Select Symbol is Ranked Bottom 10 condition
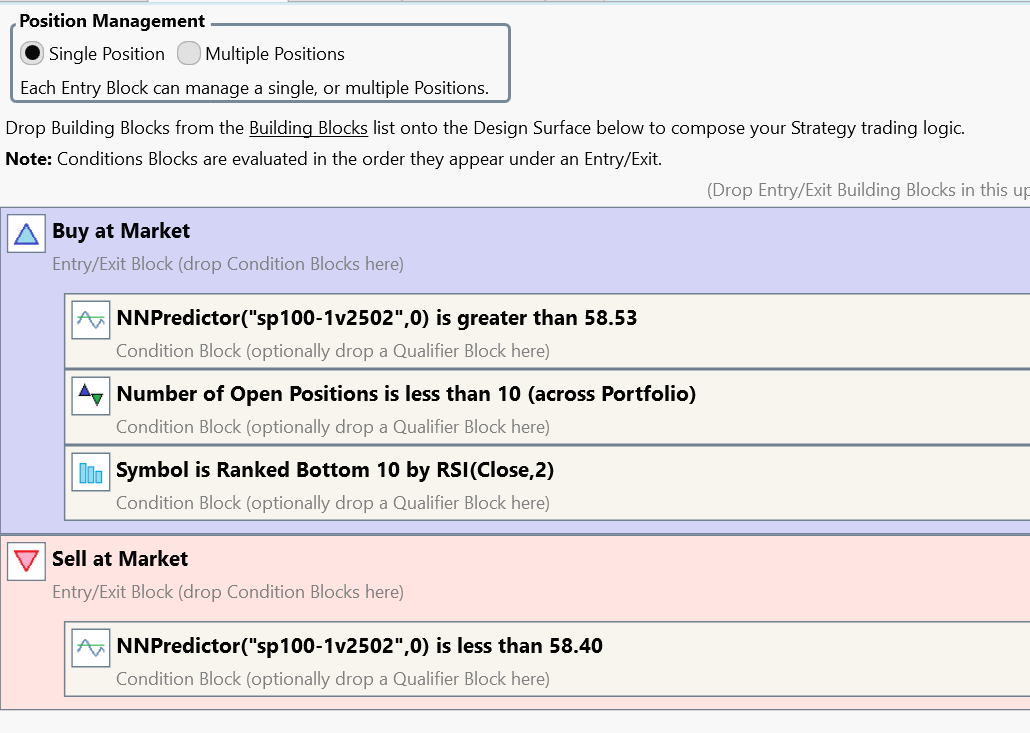 tap(335, 470)
